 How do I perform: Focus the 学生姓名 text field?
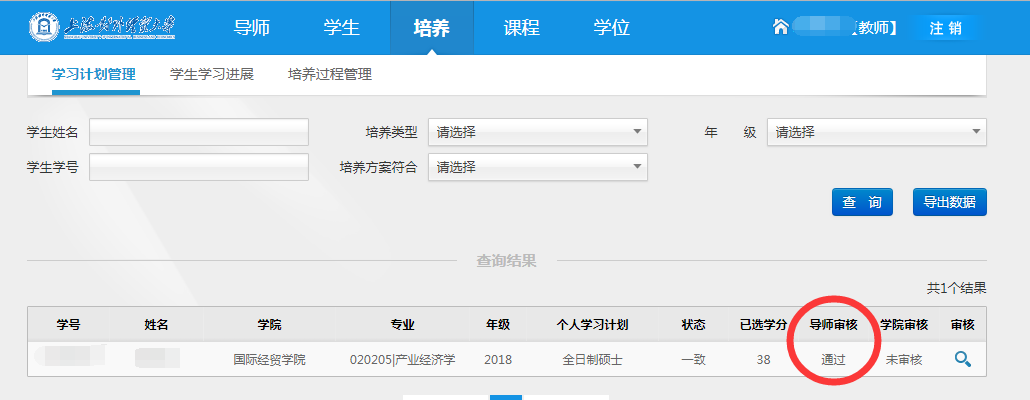(199, 132)
